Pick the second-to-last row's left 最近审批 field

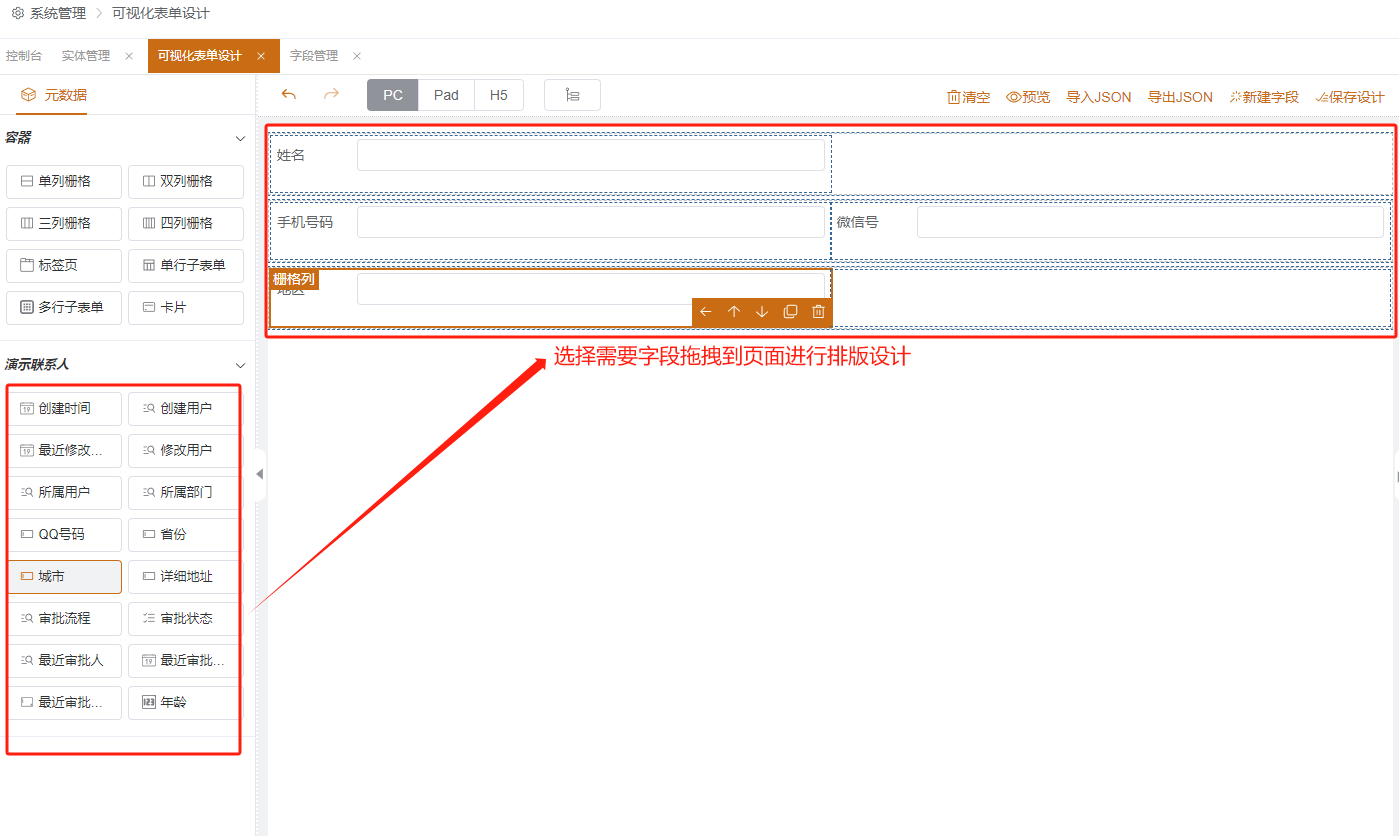(64, 660)
